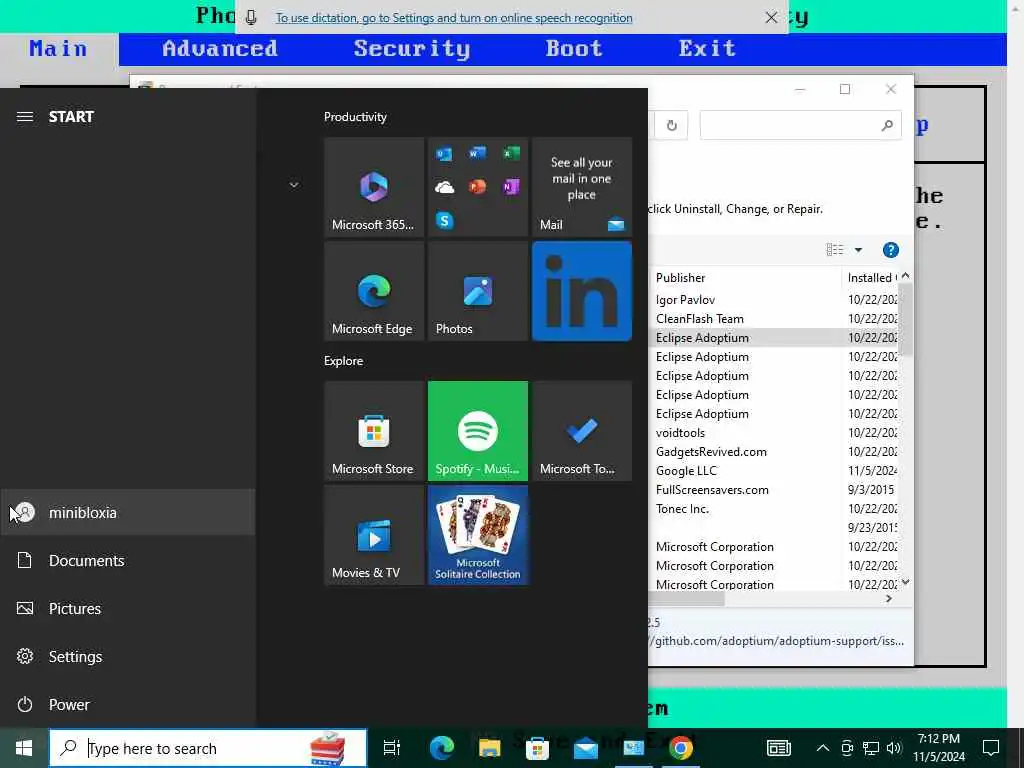The height and width of the screenshot is (768, 1024).
Task: Open the help question mark icon
Action: point(891,250)
